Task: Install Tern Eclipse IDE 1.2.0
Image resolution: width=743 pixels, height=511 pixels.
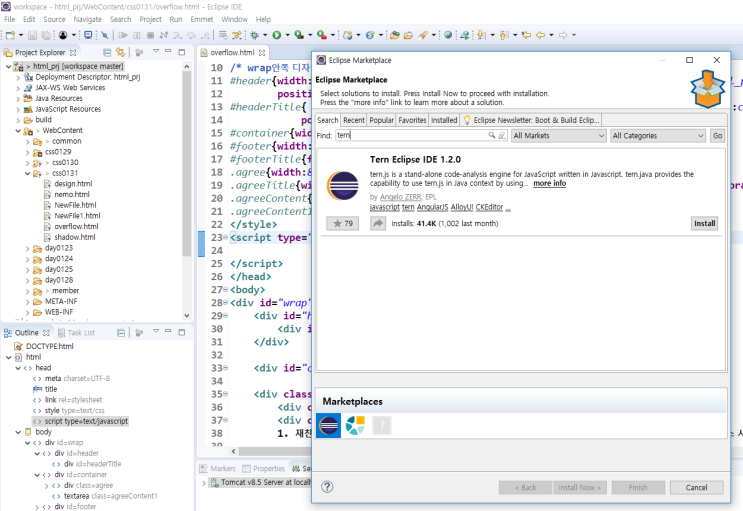Action: (705, 223)
